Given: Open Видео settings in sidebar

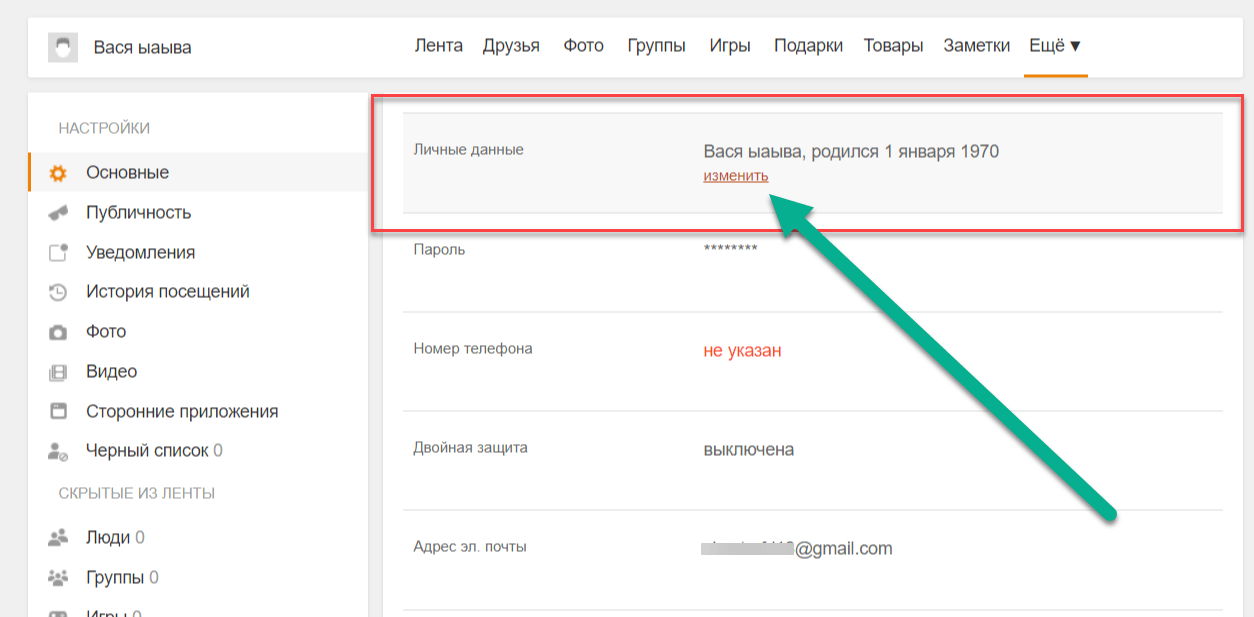Looking at the screenshot, I should [111, 371].
